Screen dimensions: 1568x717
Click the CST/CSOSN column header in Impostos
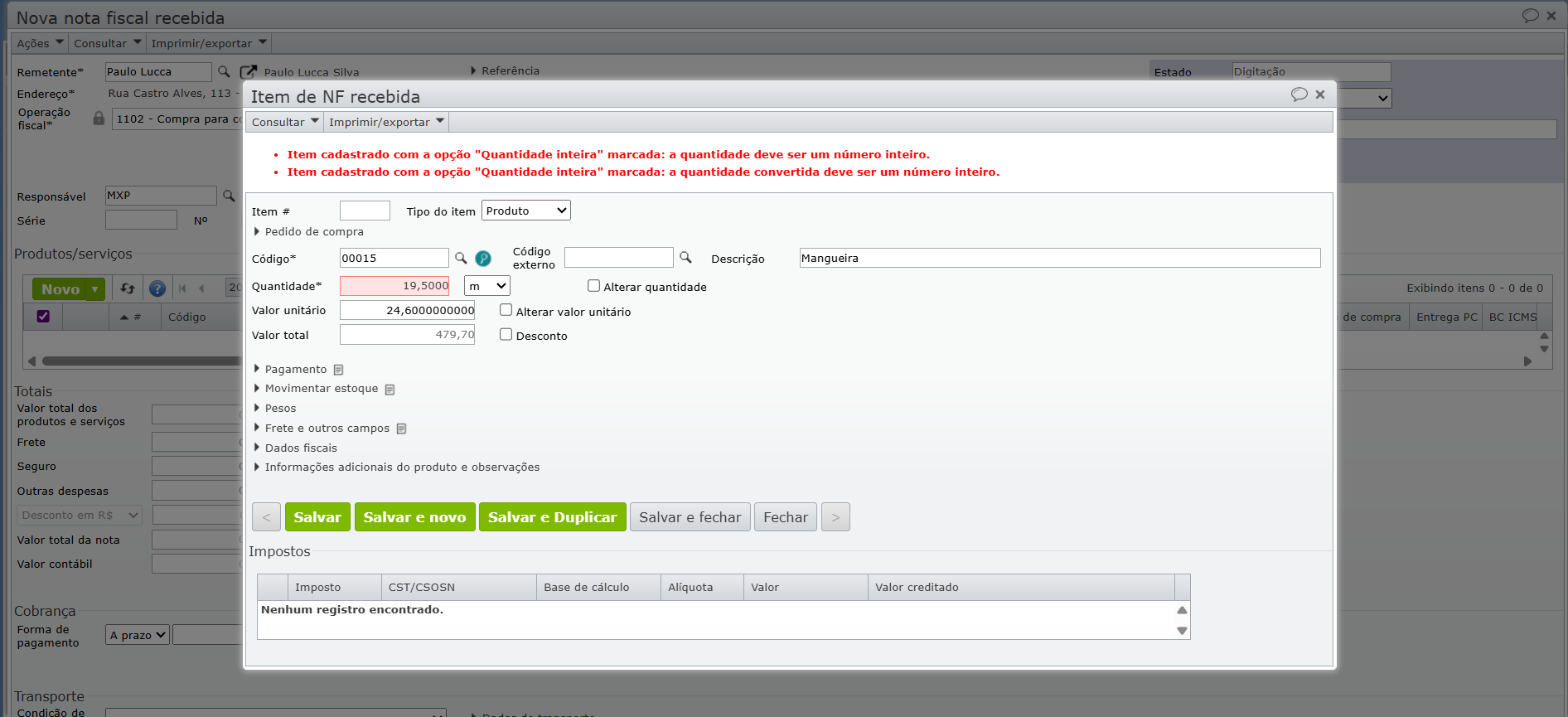pos(459,588)
